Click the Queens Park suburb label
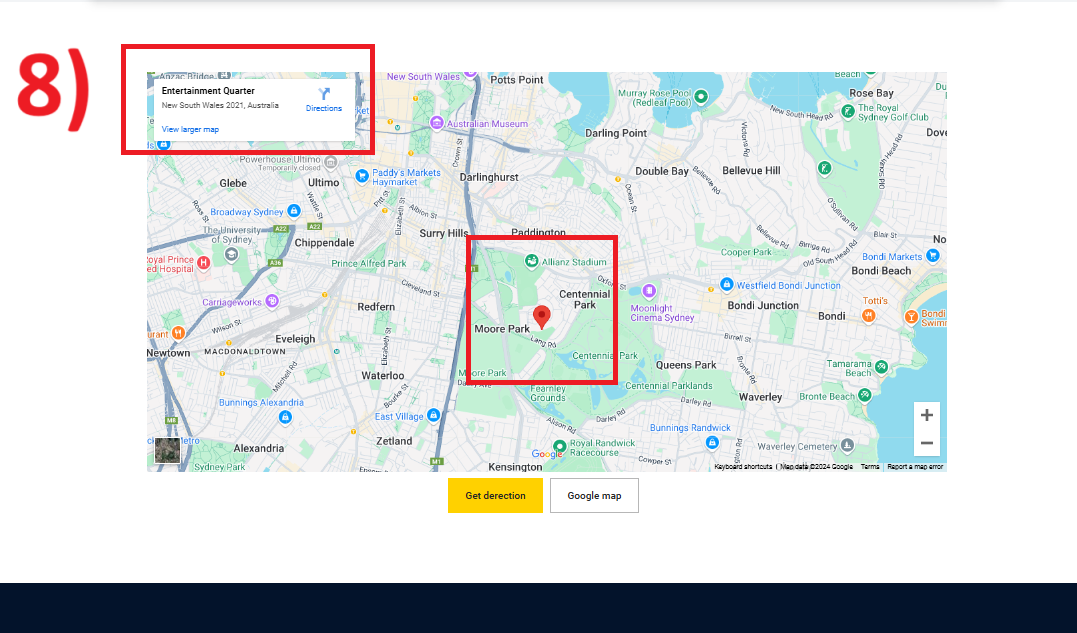Viewport: 1077px width, 633px height. click(x=686, y=365)
